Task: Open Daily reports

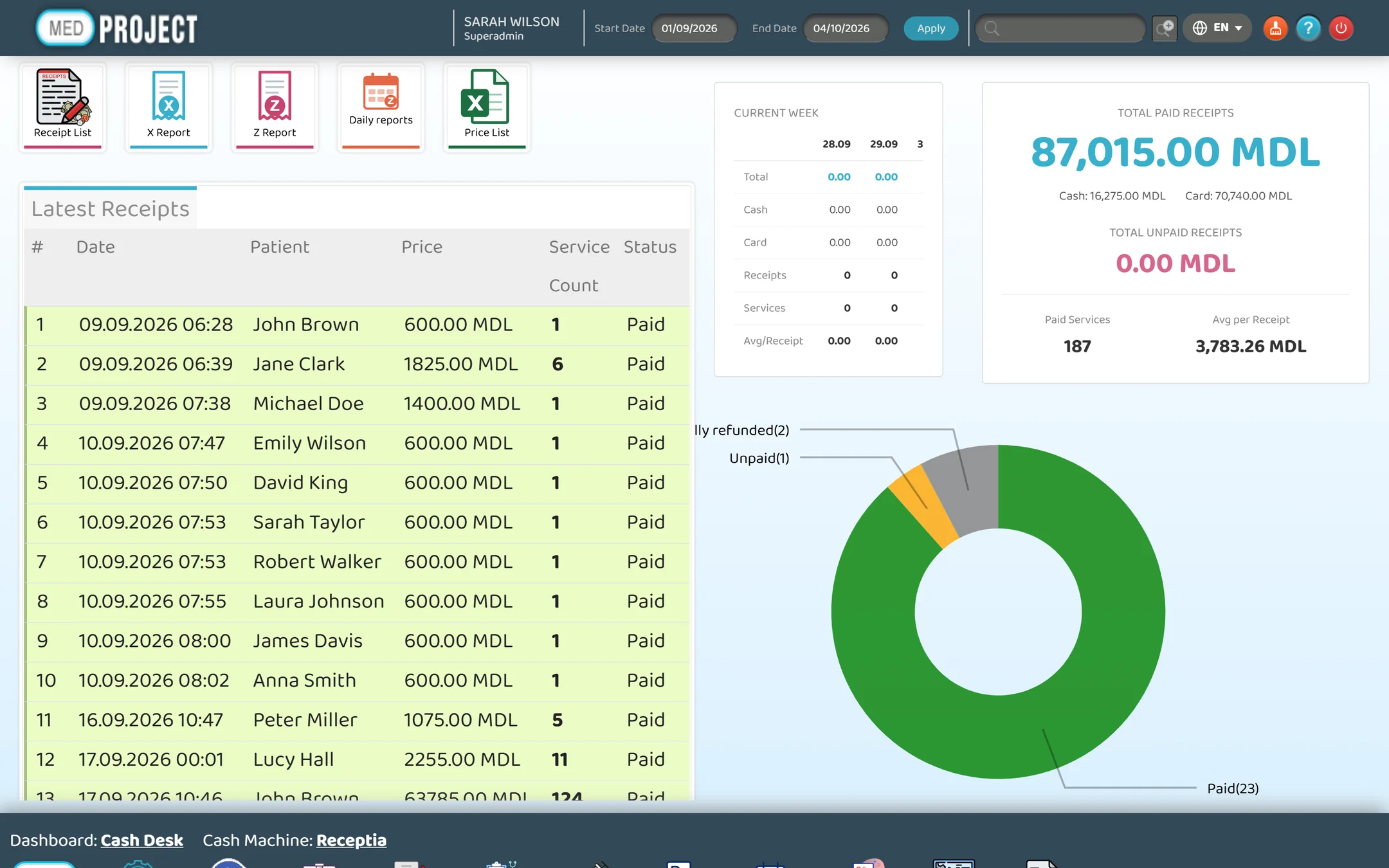Action: [381, 107]
